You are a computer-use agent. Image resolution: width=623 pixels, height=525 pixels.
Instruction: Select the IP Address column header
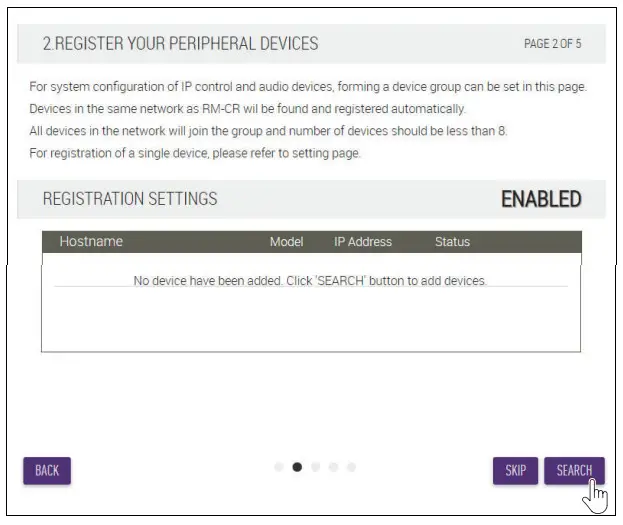pos(363,242)
